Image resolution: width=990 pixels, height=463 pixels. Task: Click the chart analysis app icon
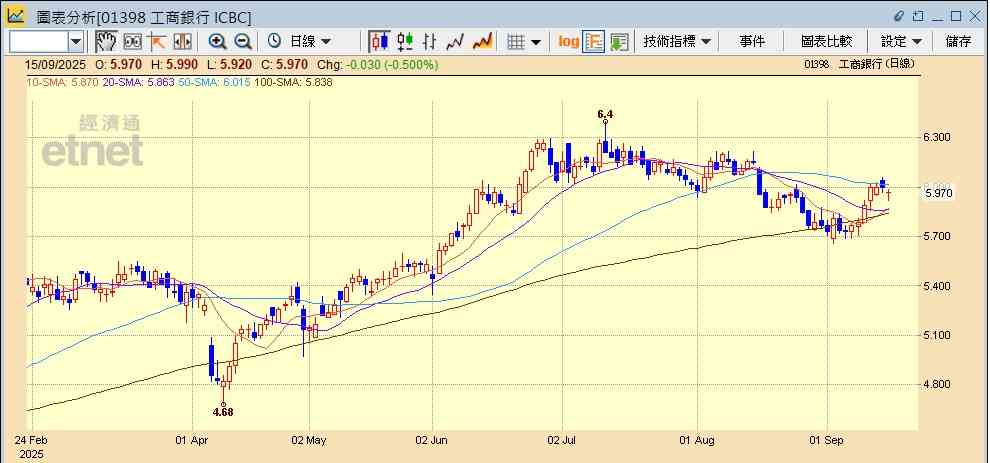[16, 15]
